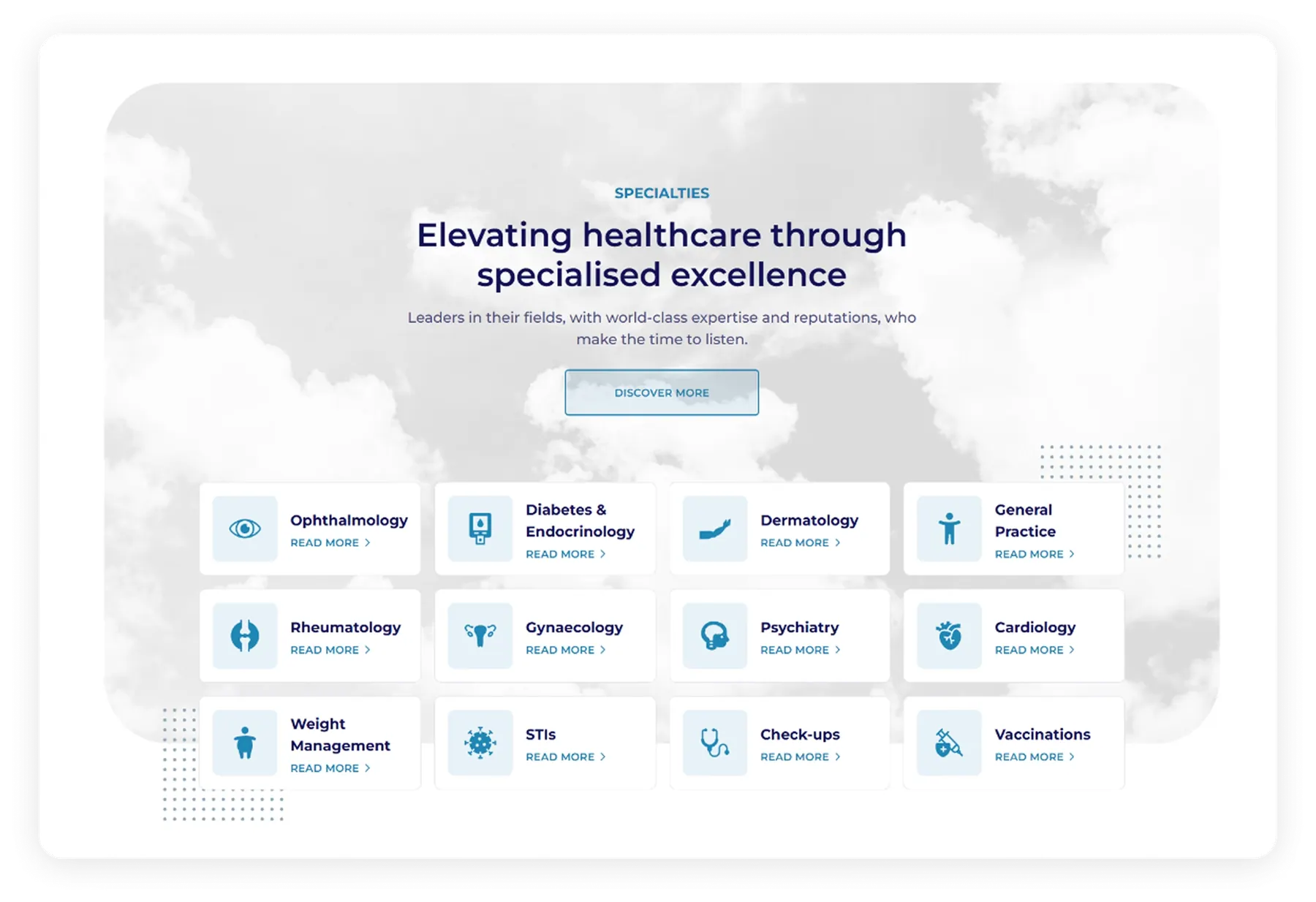Viewport: 1316px width, 902px height.
Task: Select the General Practice card title
Action: [1025, 520]
